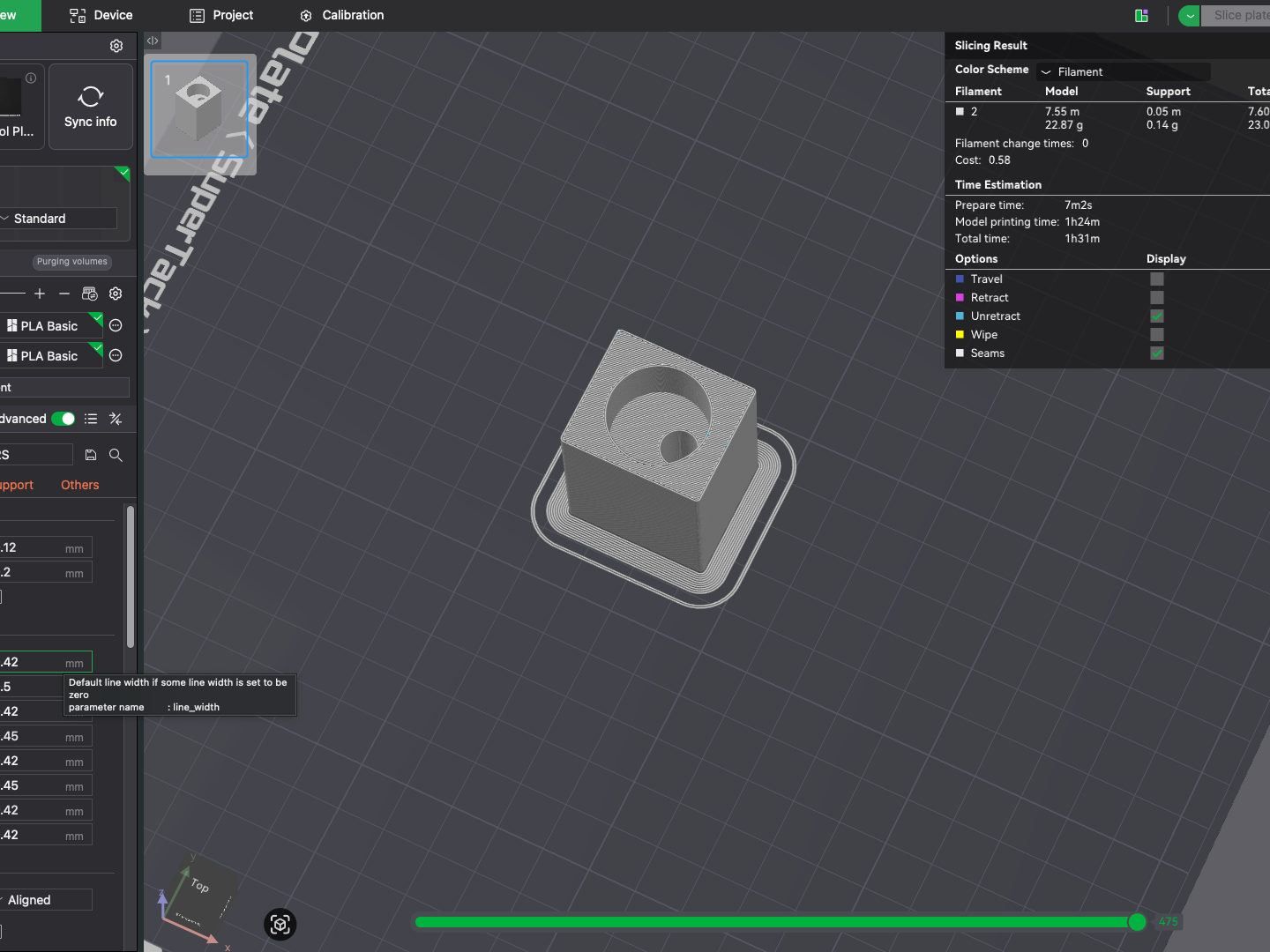Click the highlighted line width input field
1270x952 pixels.
45,662
